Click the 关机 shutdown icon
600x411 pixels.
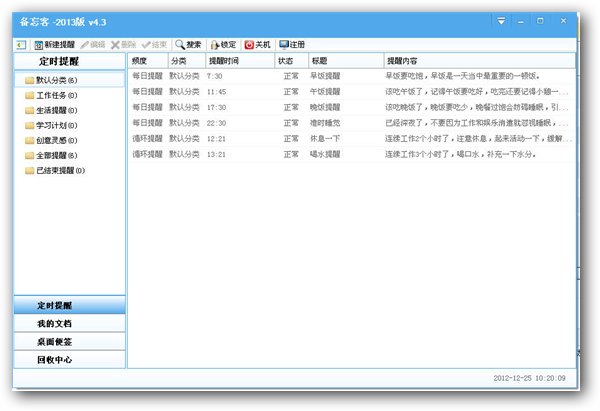pos(257,45)
